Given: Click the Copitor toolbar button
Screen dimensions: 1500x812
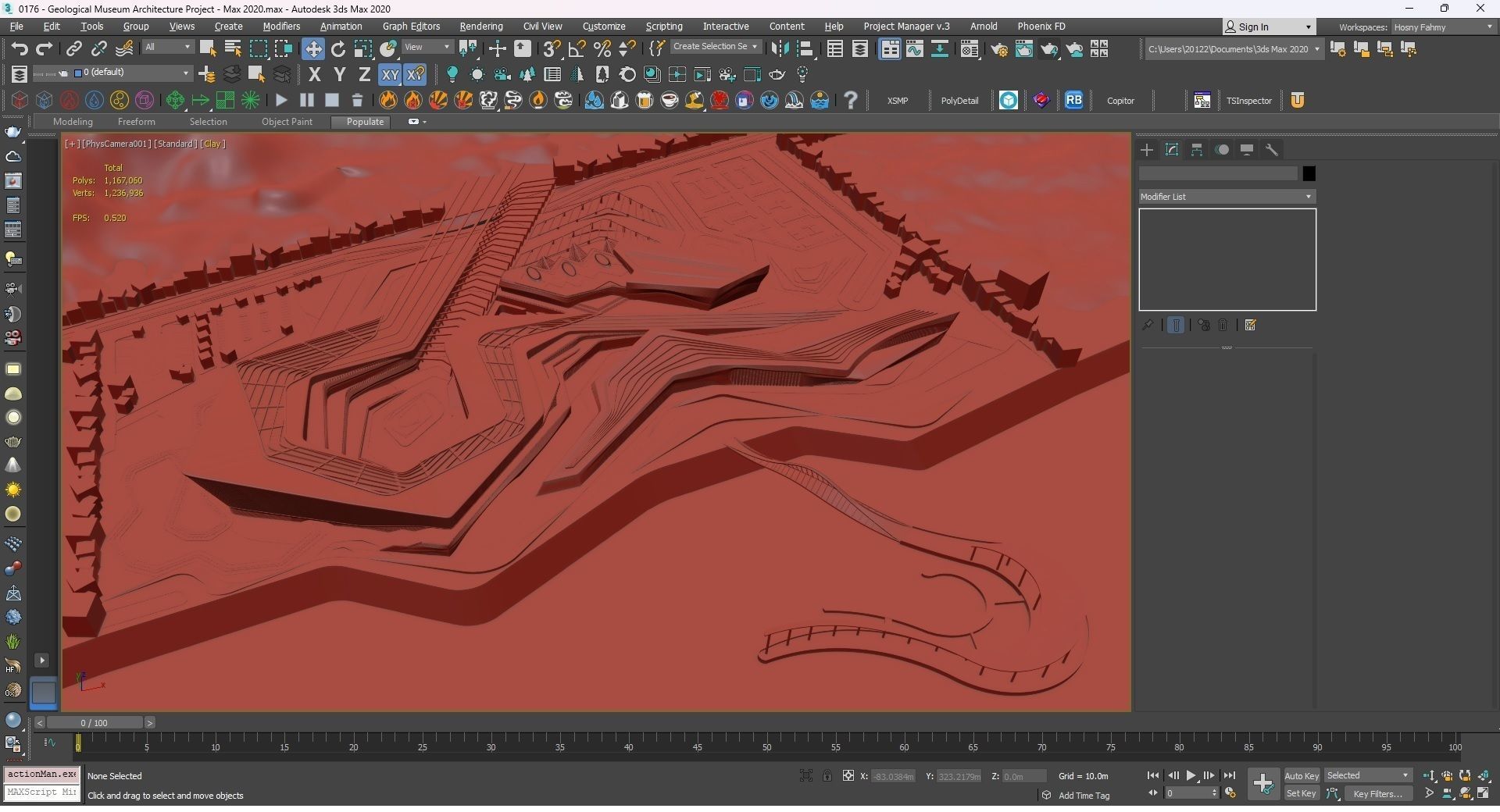Looking at the screenshot, I should coord(1120,101).
